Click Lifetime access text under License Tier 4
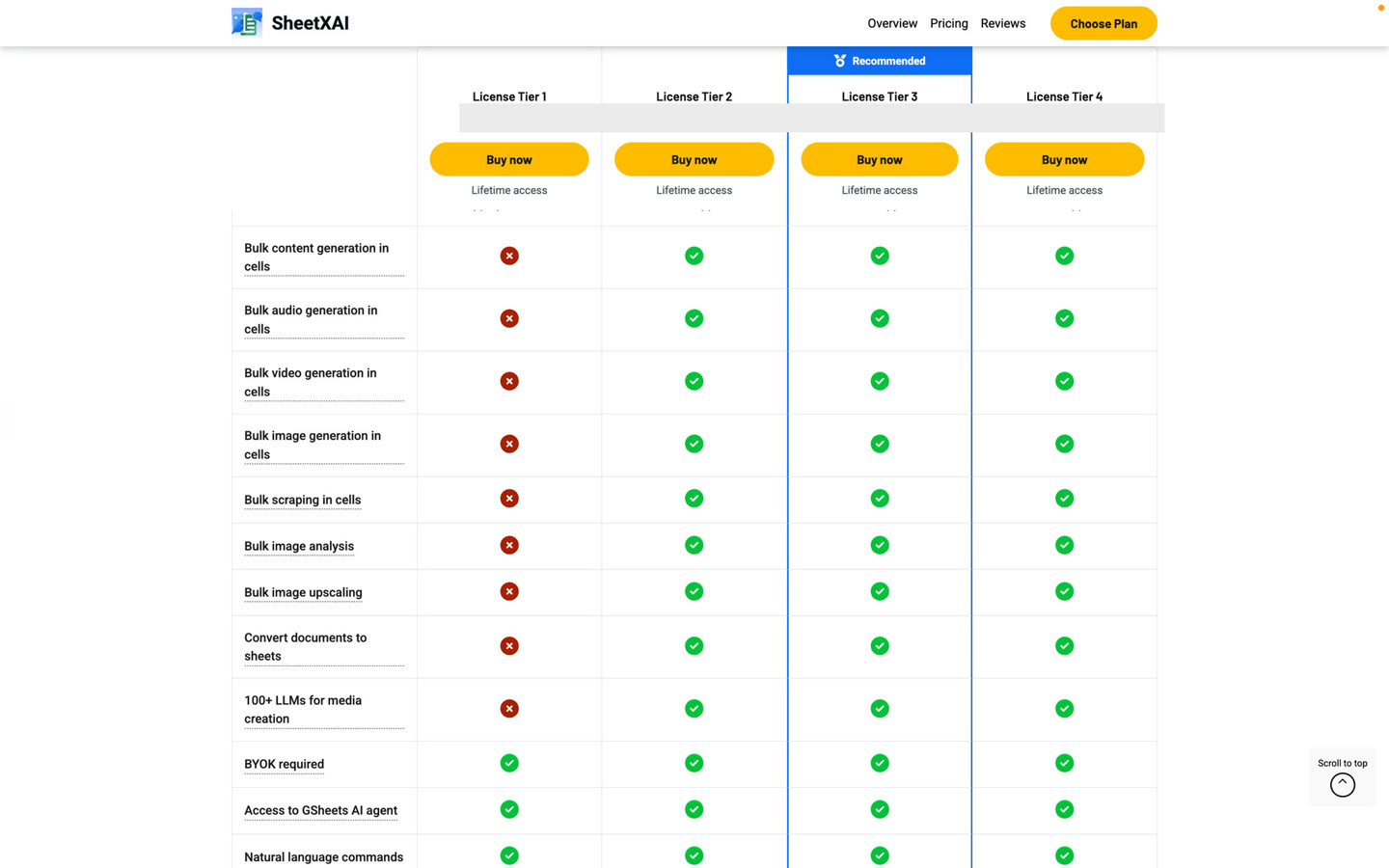 (1064, 190)
